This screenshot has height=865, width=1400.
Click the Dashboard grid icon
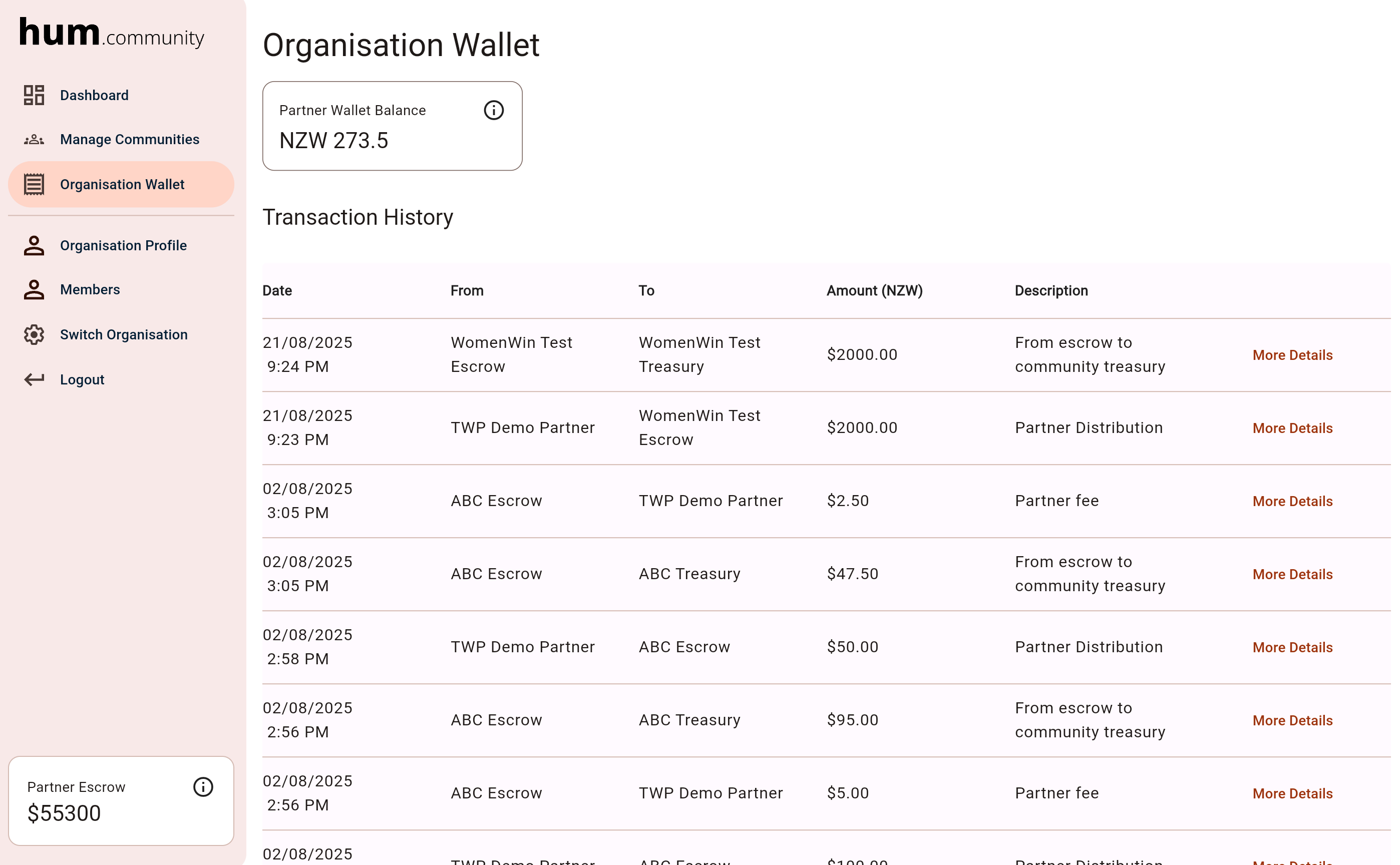(34, 95)
